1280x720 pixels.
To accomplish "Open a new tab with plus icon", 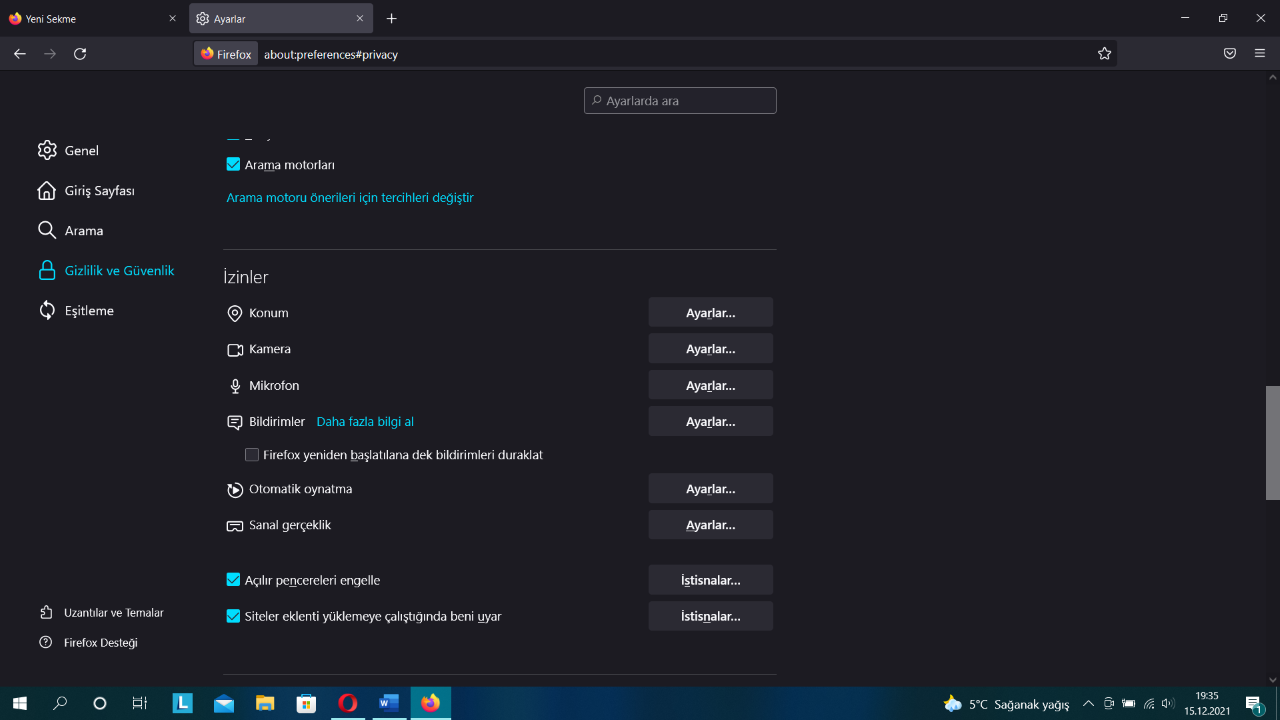I will click(x=391, y=18).
